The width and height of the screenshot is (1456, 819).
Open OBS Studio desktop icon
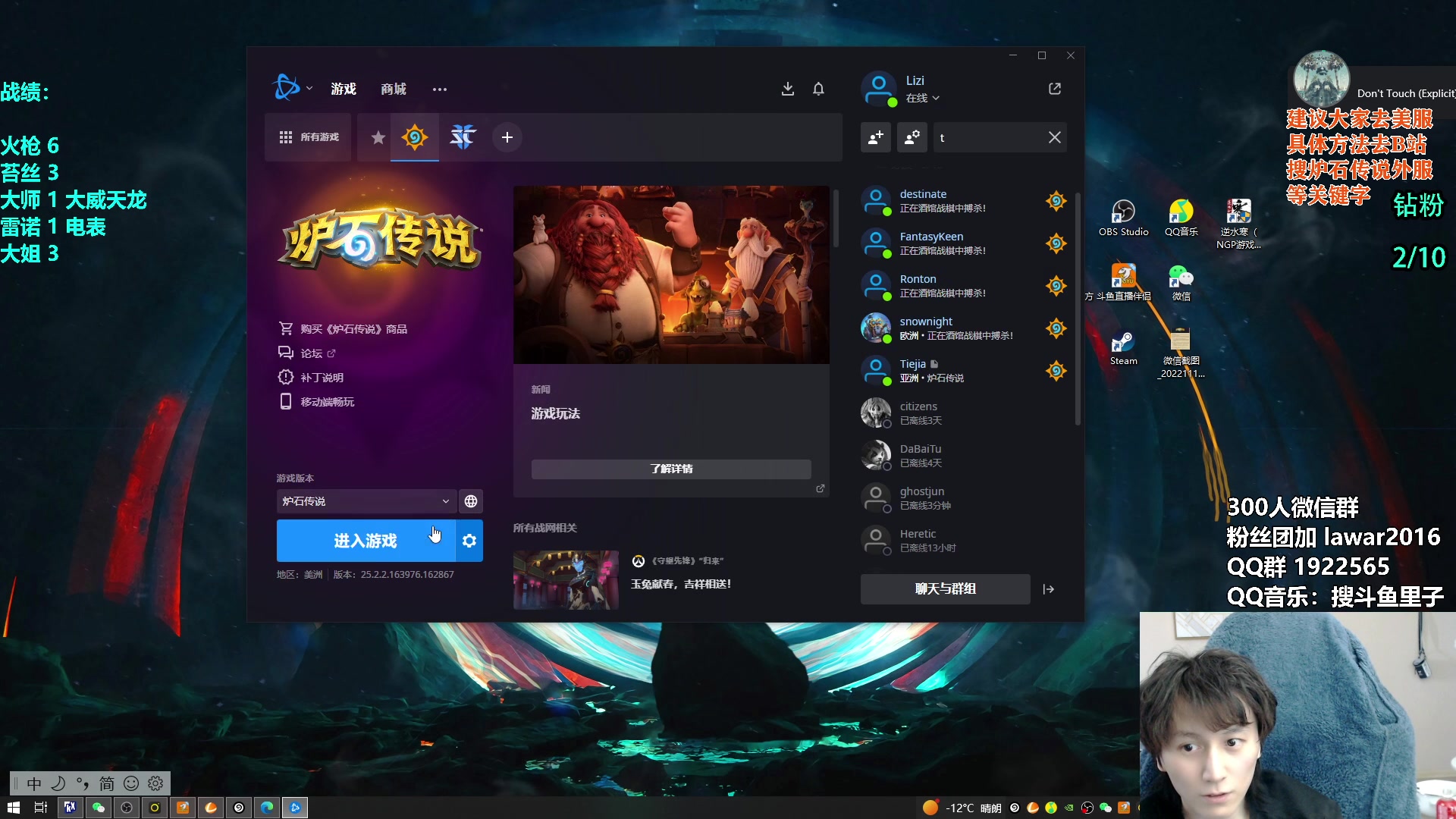click(x=1123, y=218)
